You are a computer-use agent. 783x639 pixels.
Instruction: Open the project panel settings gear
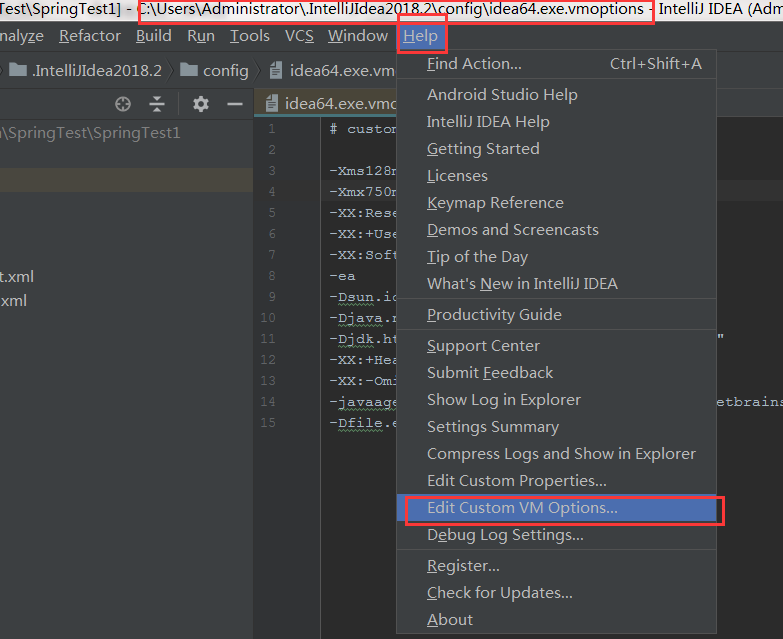201,104
